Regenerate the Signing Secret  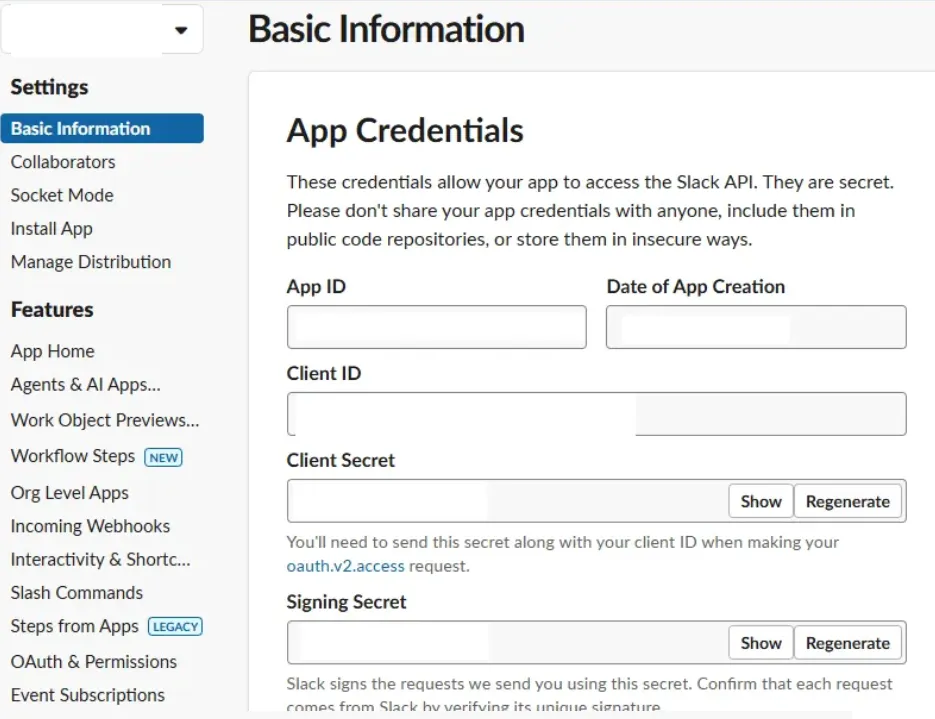click(x=848, y=643)
